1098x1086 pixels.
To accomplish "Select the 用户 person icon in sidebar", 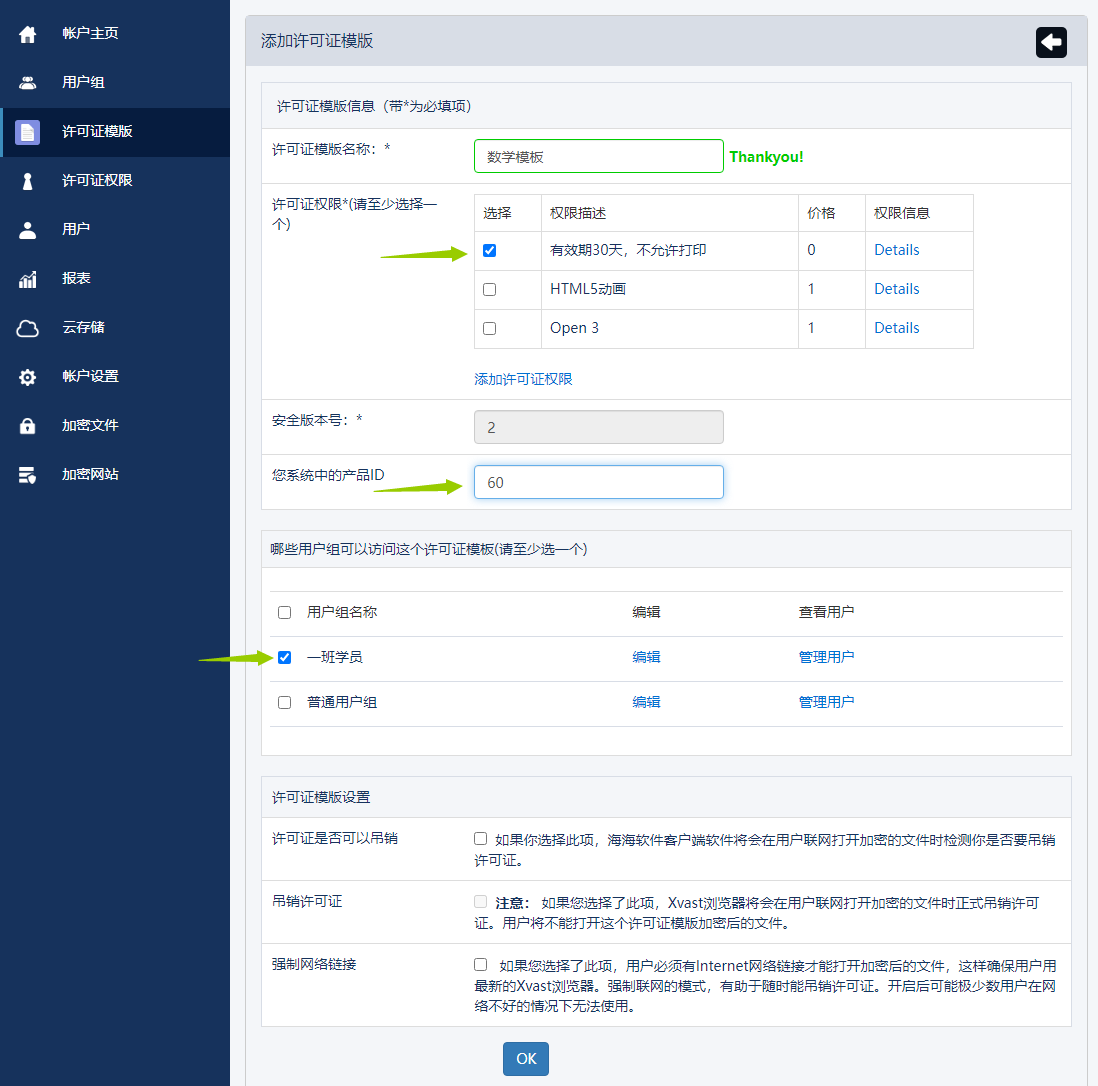I will click(x=28, y=230).
